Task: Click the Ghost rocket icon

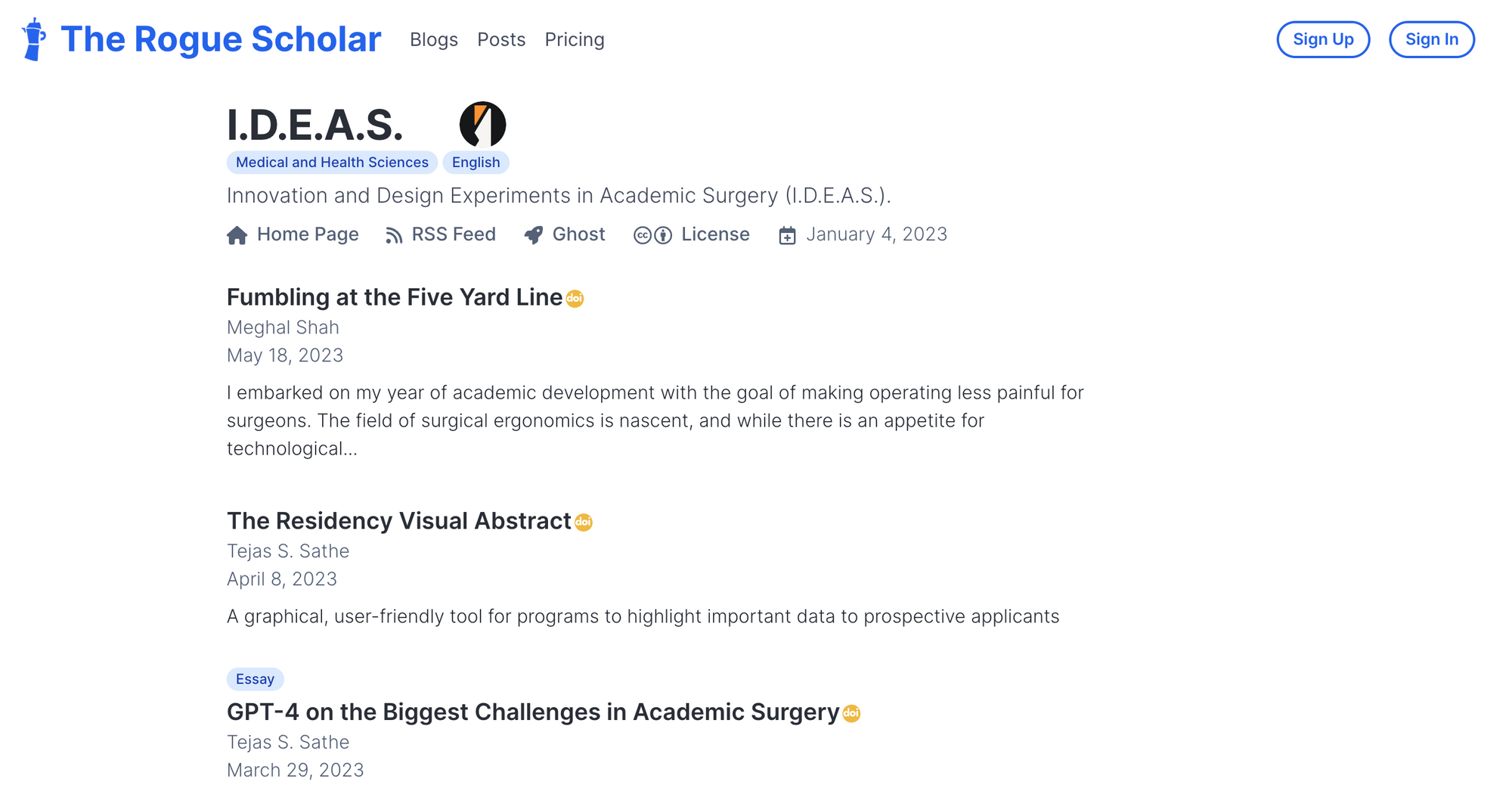Action: pyautogui.click(x=534, y=235)
